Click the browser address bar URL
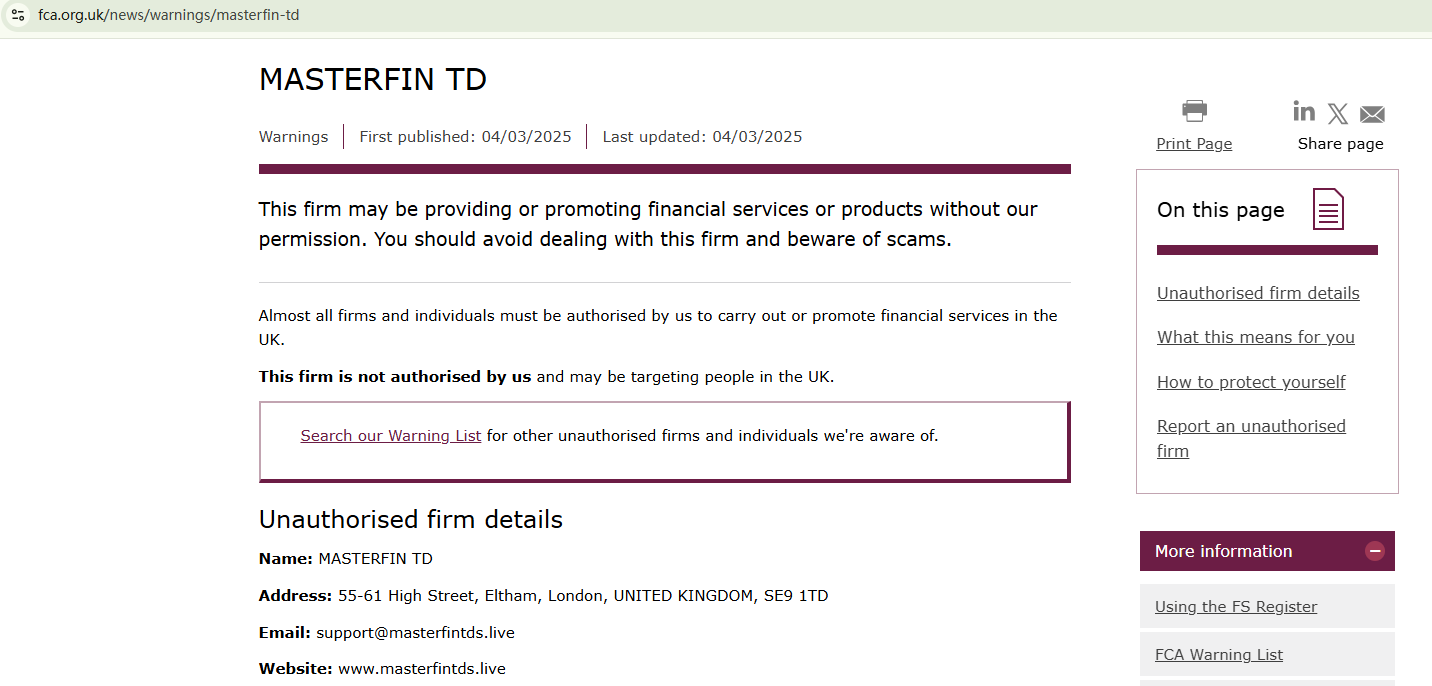Screen dimensions: 1432x686 point(169,15)
